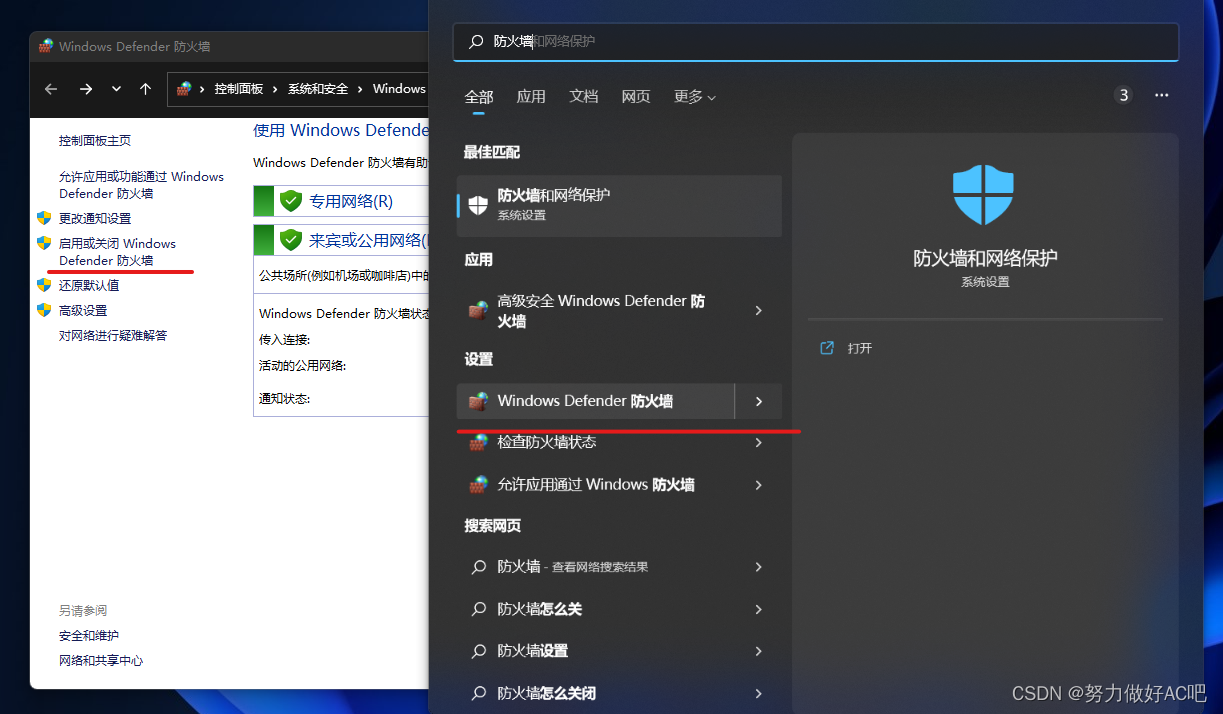Click the shield icon beside 高级设置
1223x714 pixels.
44,310
